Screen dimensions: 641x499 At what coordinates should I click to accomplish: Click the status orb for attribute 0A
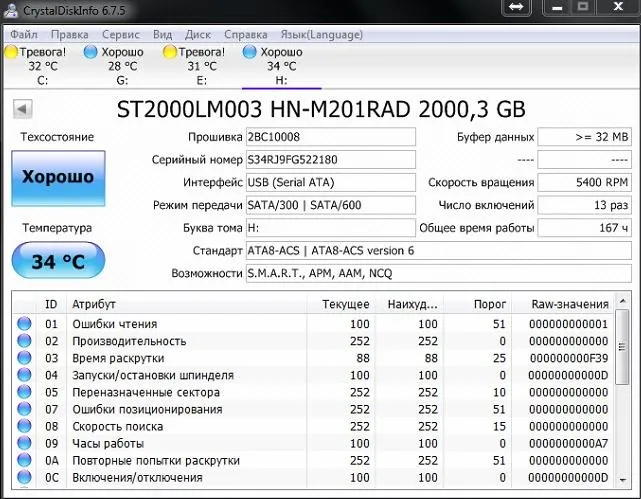(x=25, y=460)
